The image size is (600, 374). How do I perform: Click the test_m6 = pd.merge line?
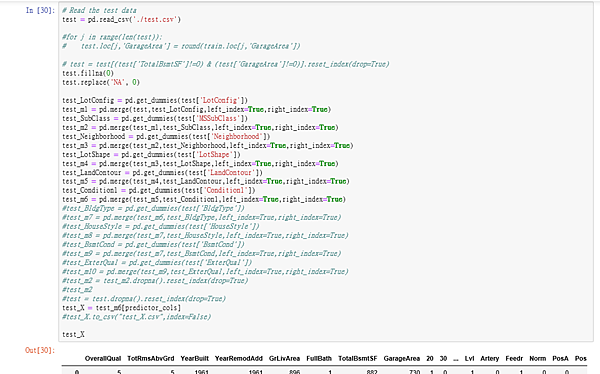pyautogui.click(x=204, y=199)
